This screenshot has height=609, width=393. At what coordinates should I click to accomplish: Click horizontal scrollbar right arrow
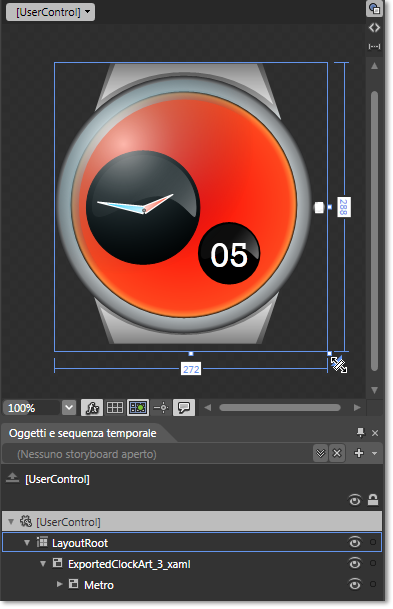(357, 408)
